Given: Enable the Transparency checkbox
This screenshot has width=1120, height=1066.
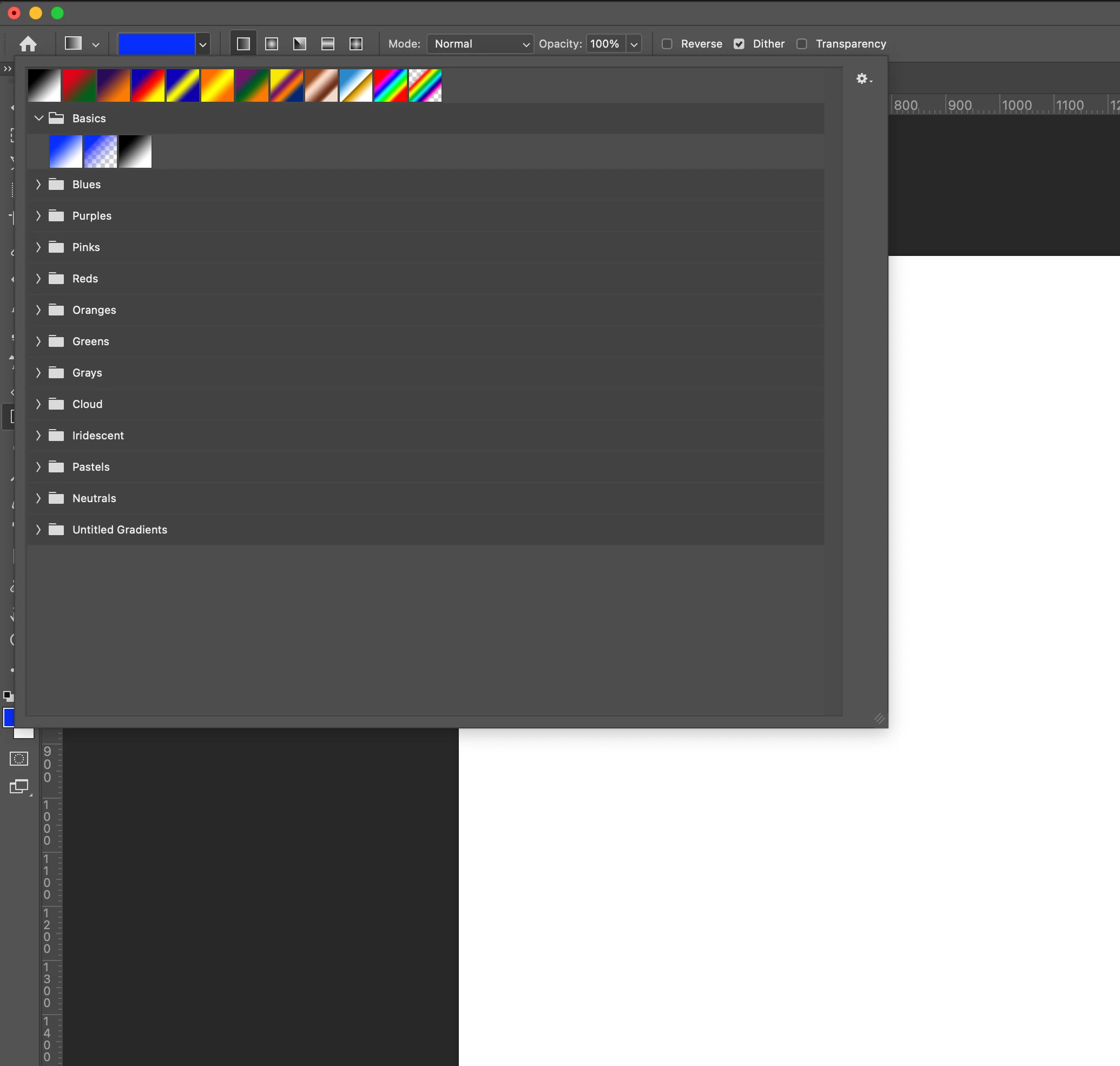Looking at the screenshot, I should pos(801,44).
